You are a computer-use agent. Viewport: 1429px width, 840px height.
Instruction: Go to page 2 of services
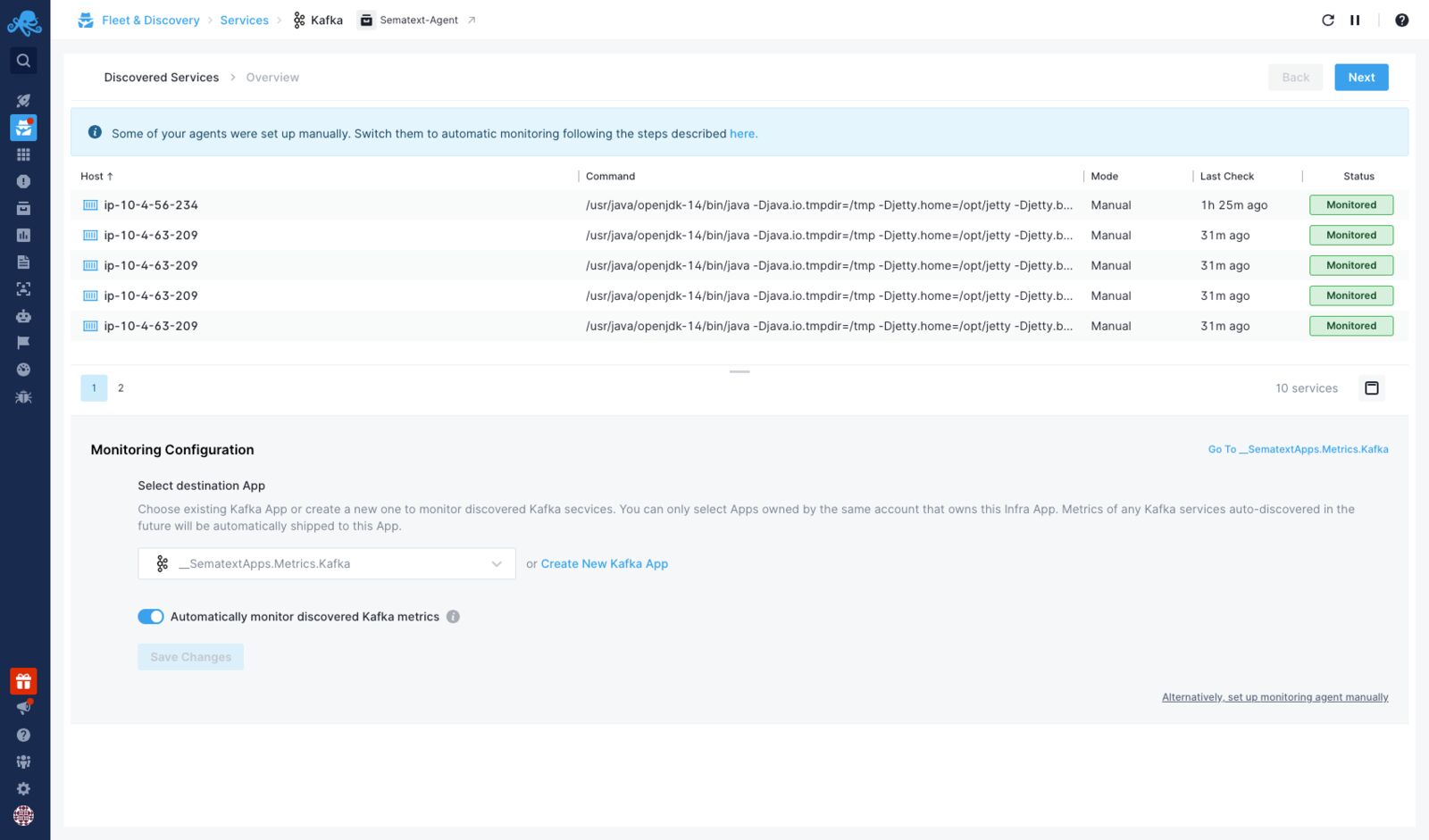click(121, 387)
